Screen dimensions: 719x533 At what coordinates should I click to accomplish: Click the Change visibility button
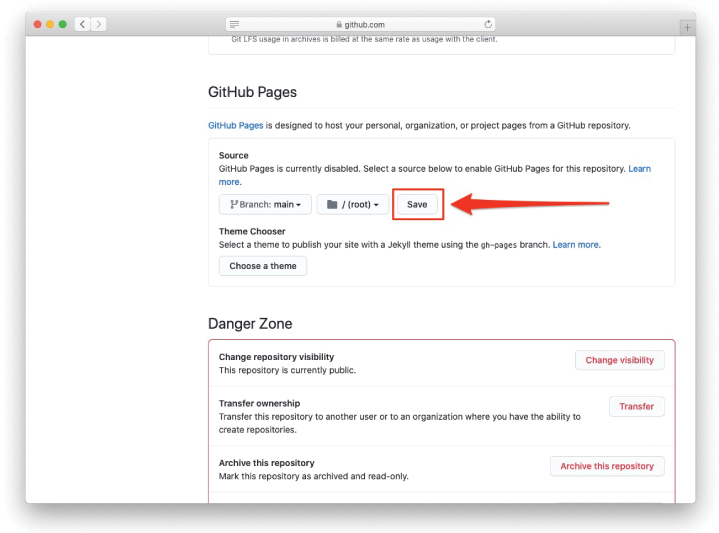tap(619, 360)
